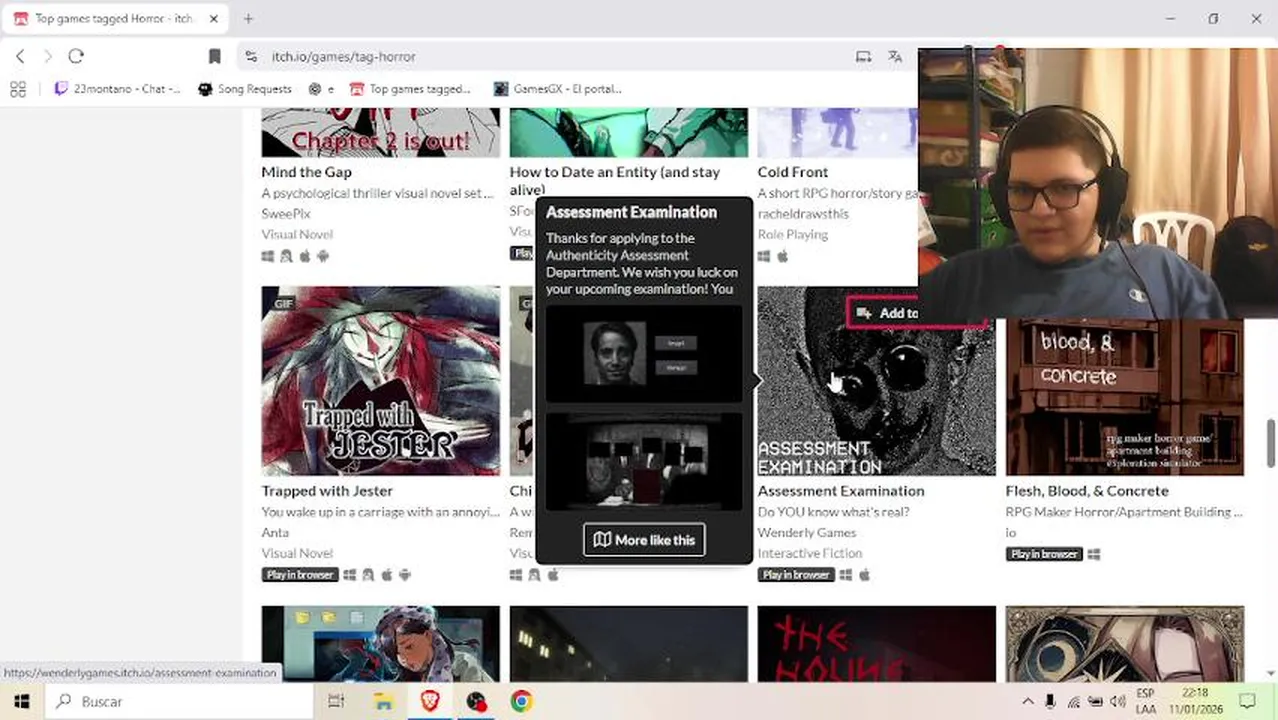Open the SweePix author link

coord(286,213)
